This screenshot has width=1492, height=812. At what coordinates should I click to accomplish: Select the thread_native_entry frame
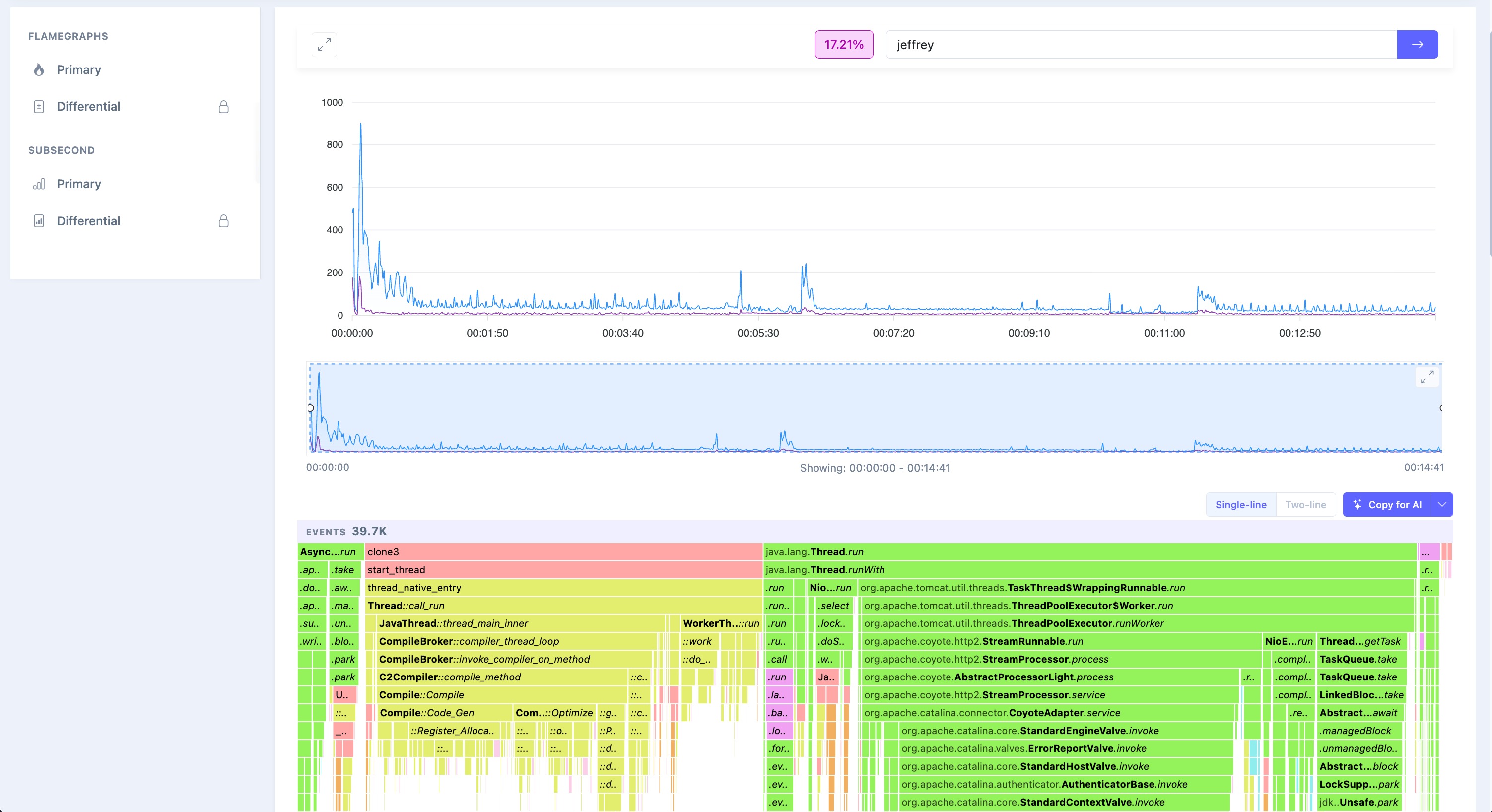[563, 588]
